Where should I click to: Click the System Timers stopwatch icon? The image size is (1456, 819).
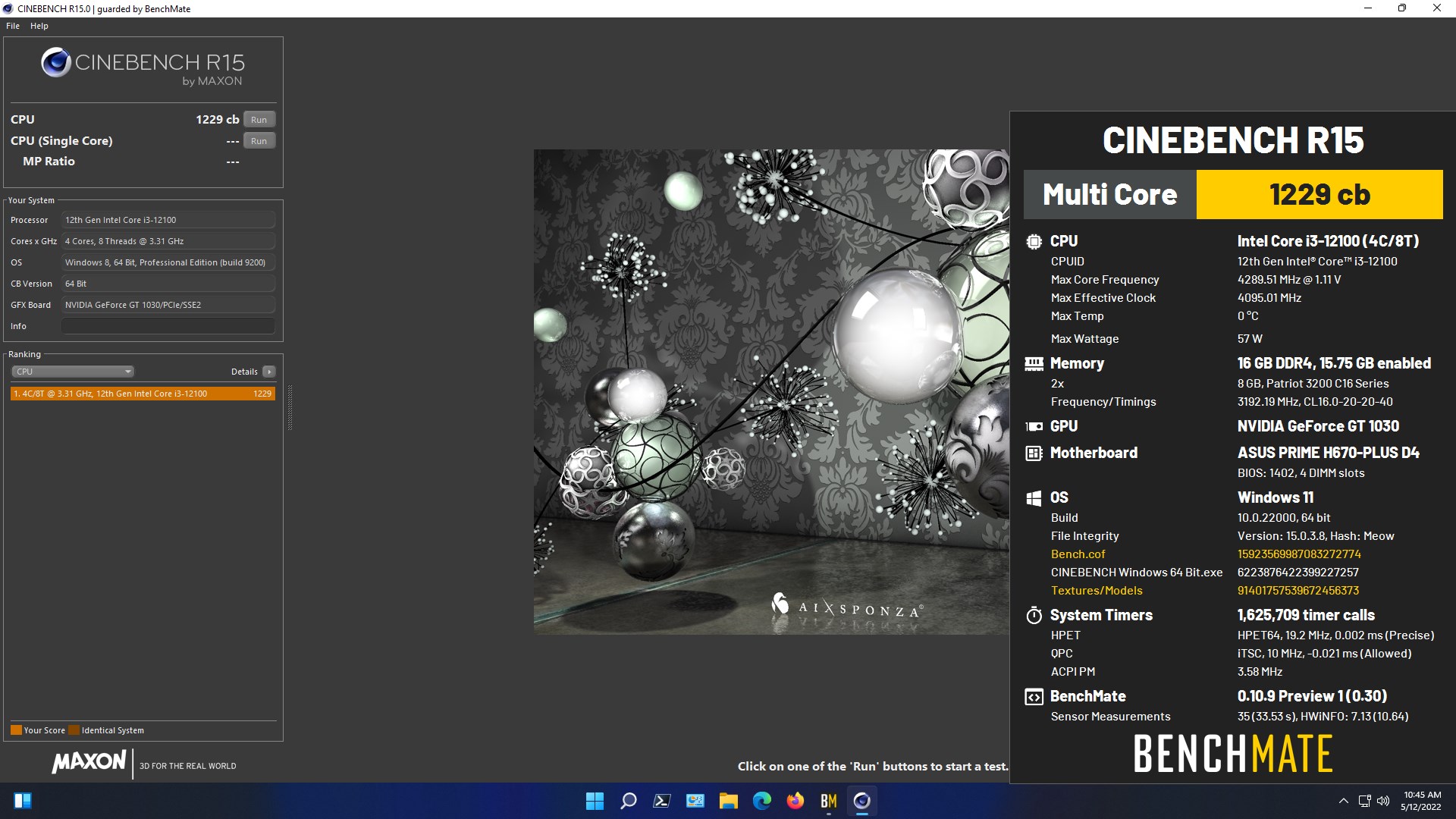coord(1034,615)
